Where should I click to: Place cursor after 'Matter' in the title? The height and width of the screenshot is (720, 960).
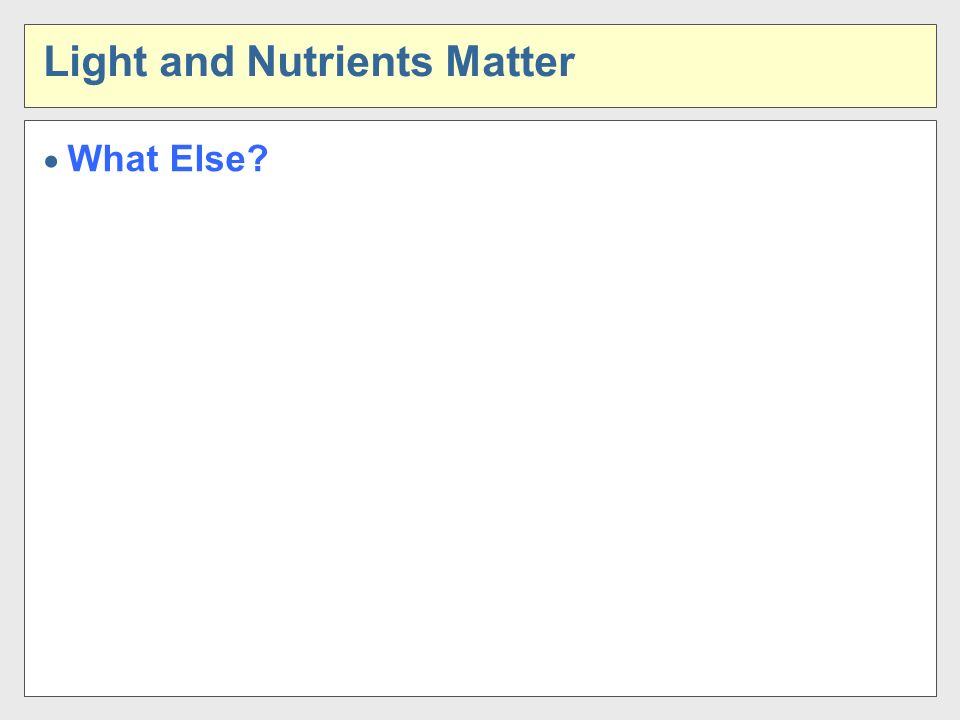[577, 62]
